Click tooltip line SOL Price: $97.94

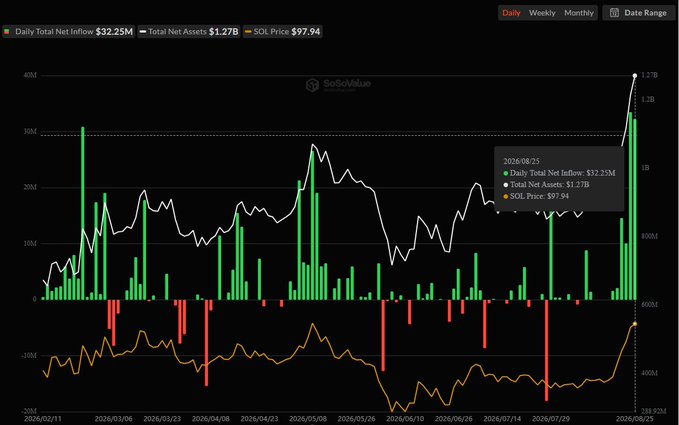coord(536,196)
